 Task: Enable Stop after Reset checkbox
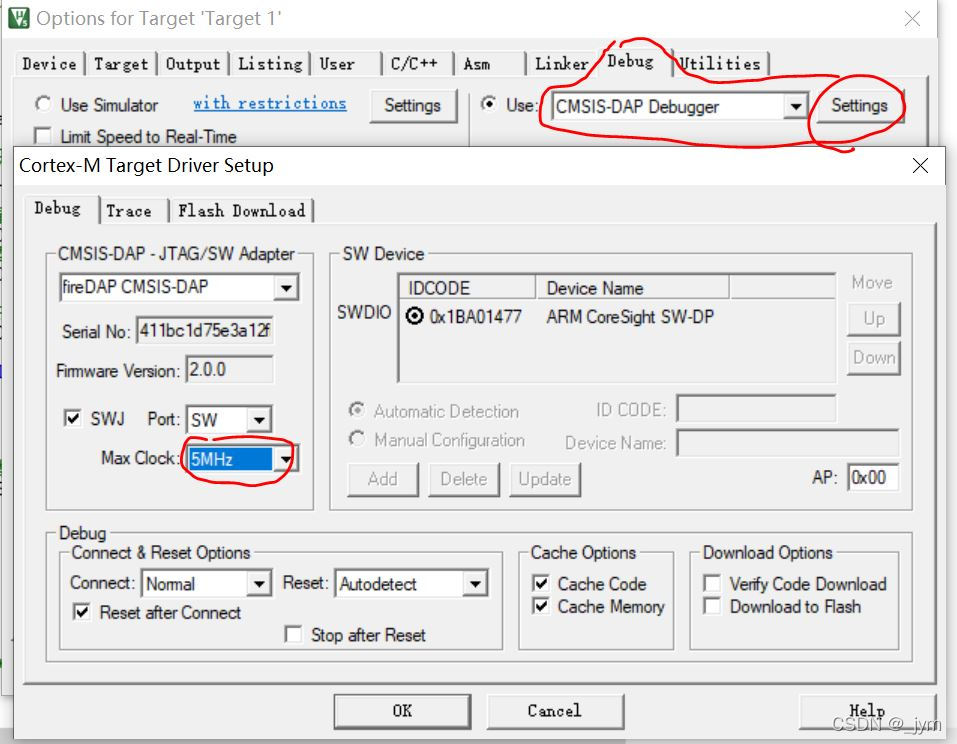click(x=294, y=634)
